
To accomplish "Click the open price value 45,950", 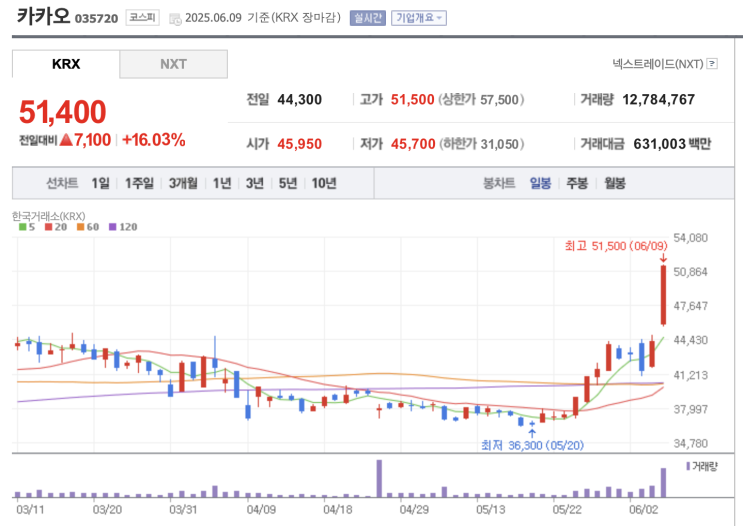I will [299, 144].
